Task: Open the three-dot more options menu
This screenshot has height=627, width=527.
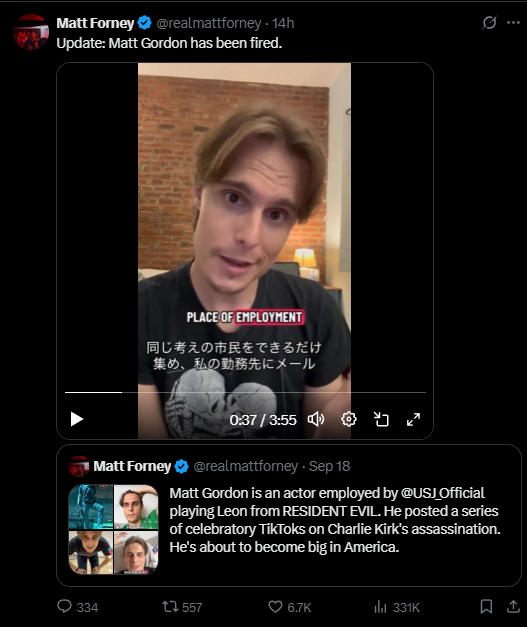Action: [x=513, y=23]
